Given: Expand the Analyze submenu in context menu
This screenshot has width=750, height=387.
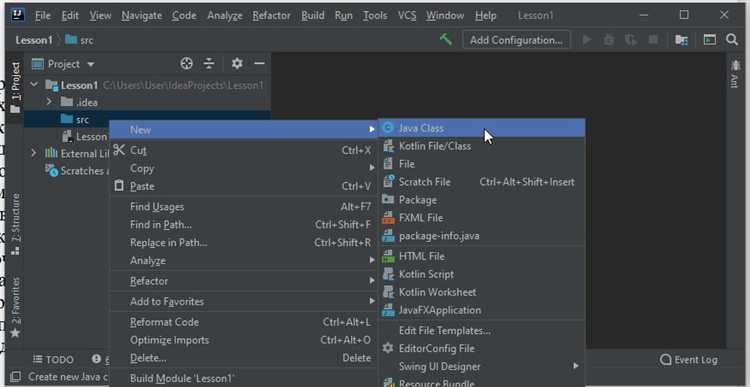Looking at the screenshot, I should [243, 260].
